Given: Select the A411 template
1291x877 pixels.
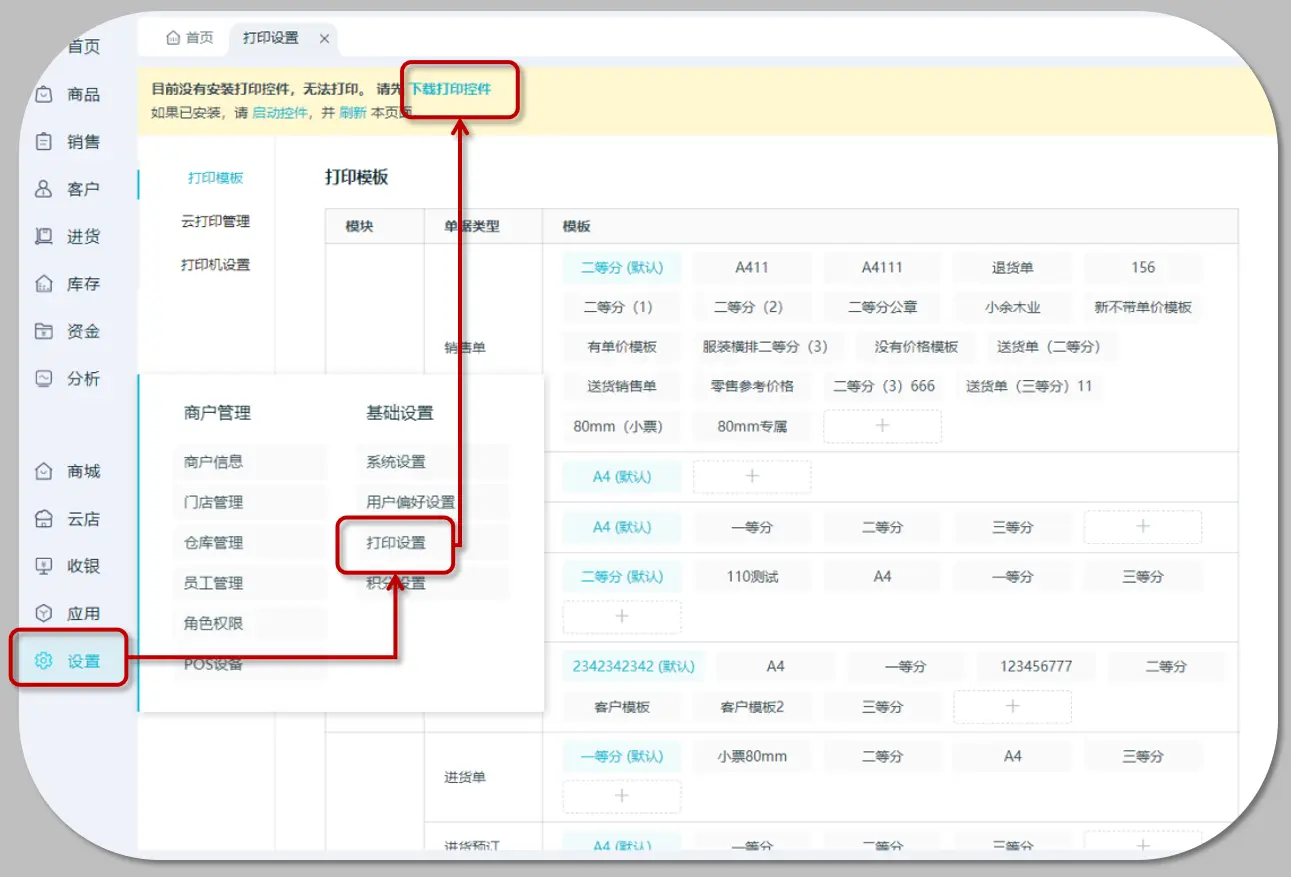Looking at the screenshot, I should pyautogui.click(x=752, y=267).
